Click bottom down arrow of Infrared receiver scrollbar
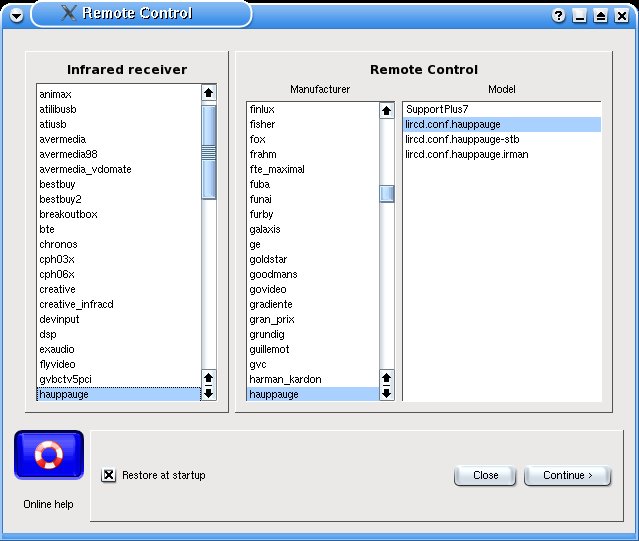Screen dimensions: 639x541 pos(209,394)
